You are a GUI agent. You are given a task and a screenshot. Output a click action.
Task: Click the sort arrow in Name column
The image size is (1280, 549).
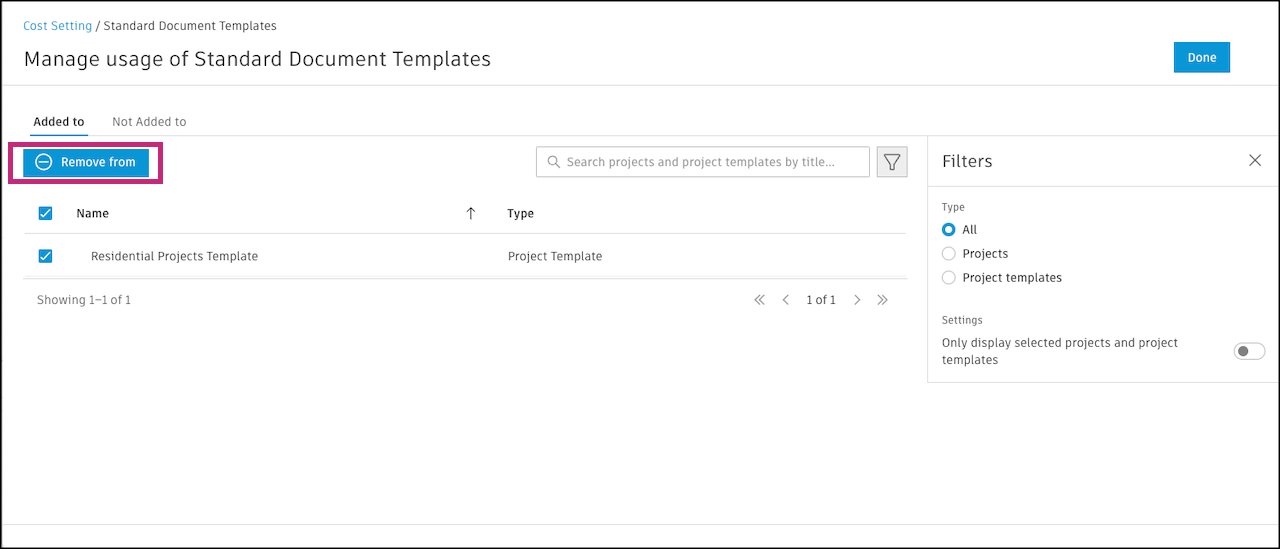[471, 213]
